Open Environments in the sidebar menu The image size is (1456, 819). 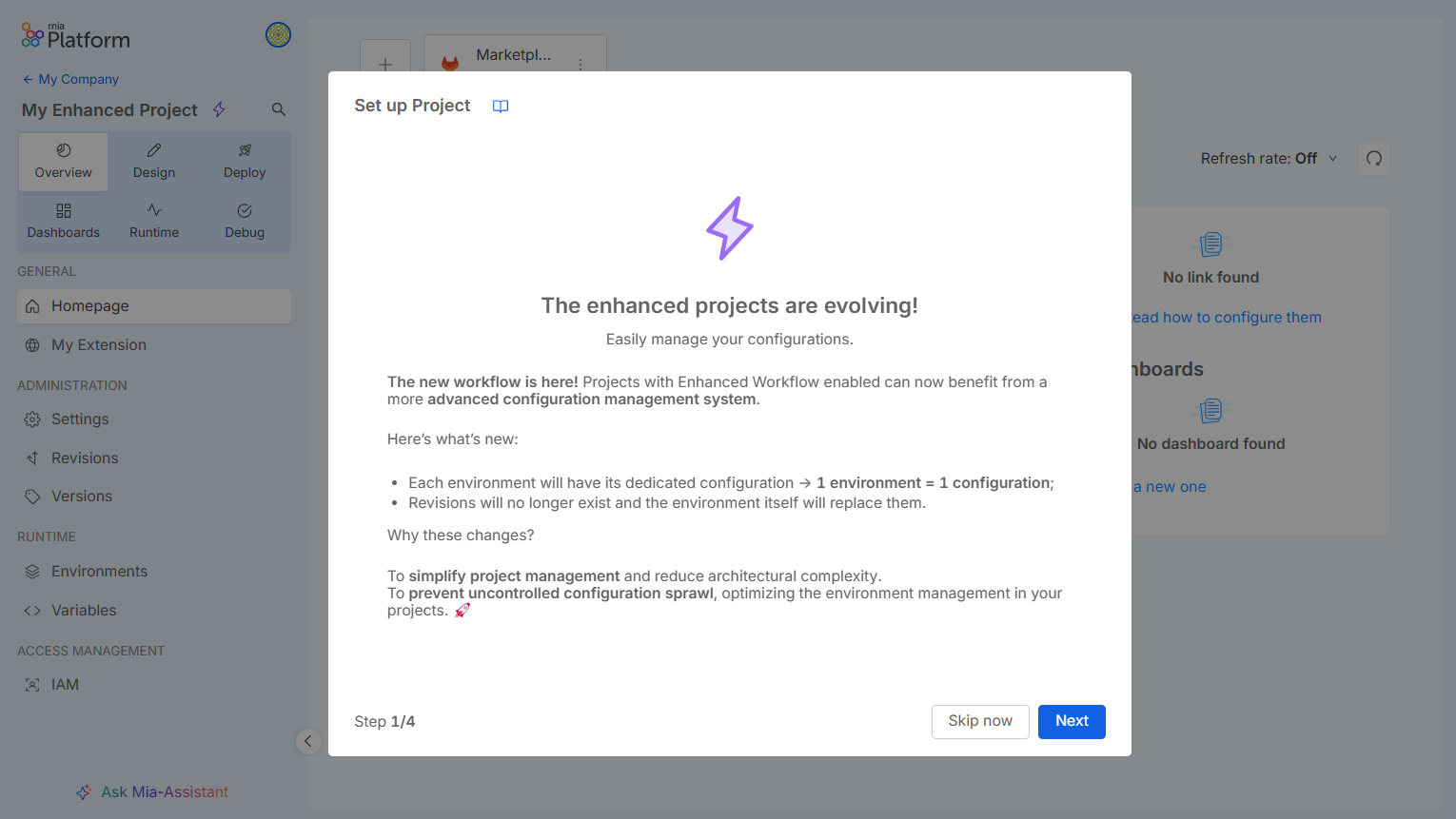[x=154, y=572]
